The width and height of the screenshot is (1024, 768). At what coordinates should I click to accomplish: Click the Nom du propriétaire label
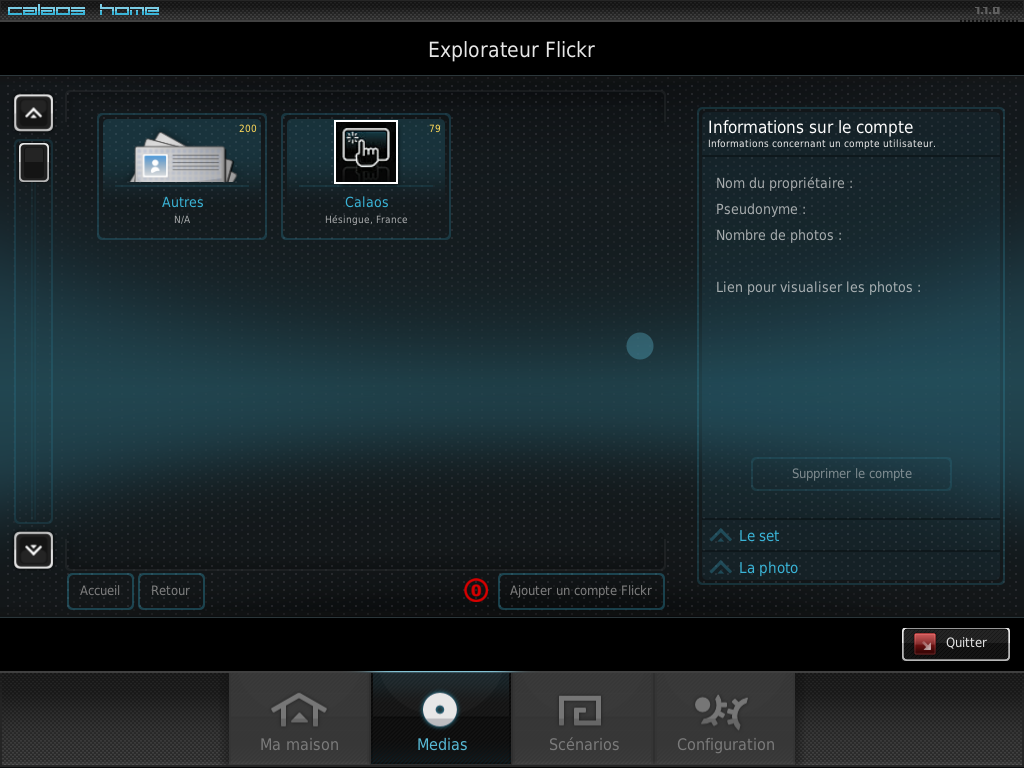pyautogui.click(x=784, y=184)
